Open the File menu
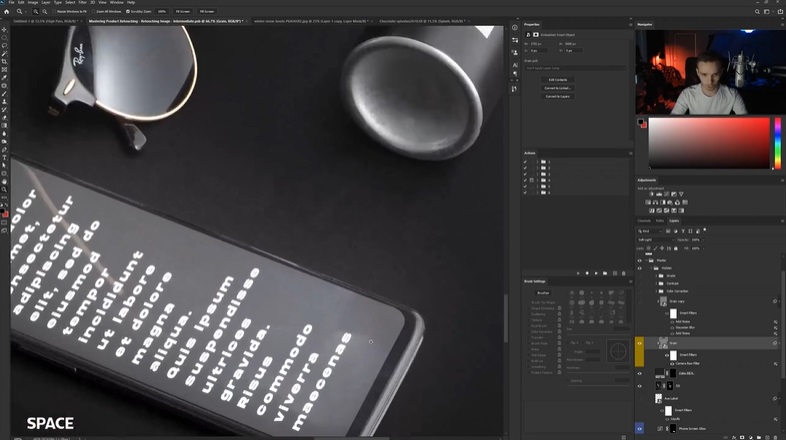The width and height of the screenshot is (786, 440). coord(11,3)
